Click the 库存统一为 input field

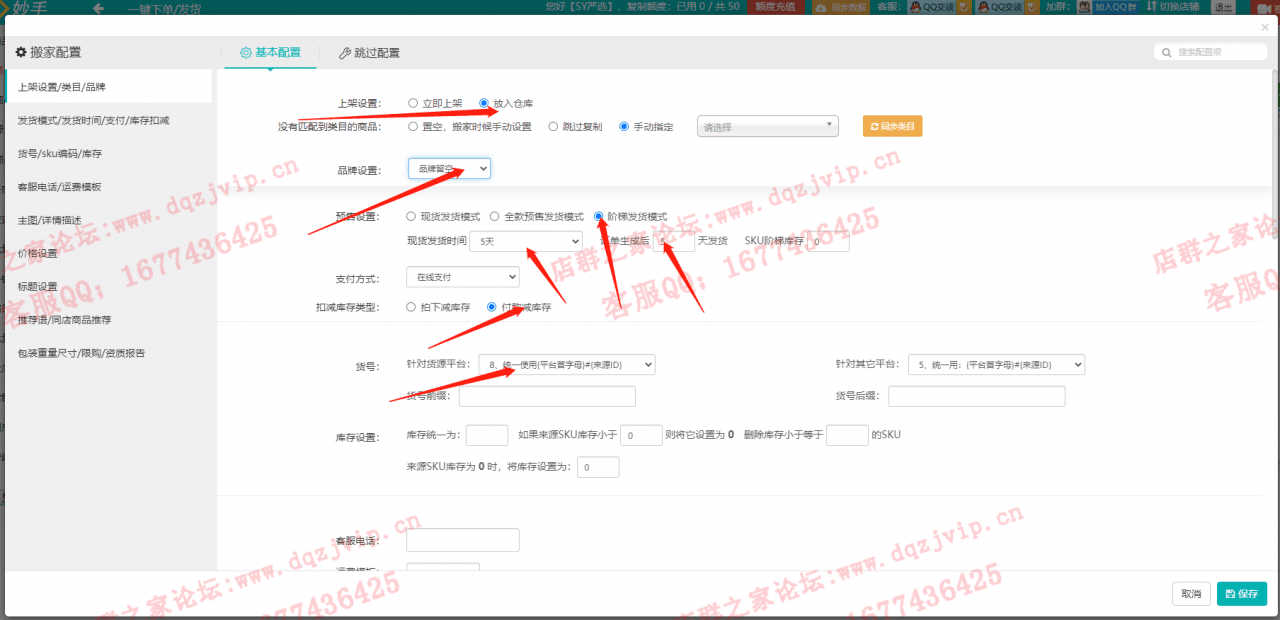[487, 435]
